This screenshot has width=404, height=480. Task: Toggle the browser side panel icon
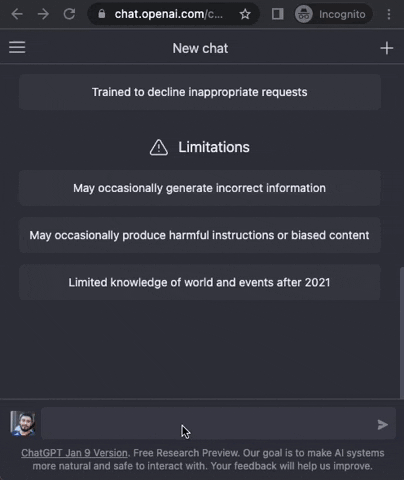pos(277,14)
